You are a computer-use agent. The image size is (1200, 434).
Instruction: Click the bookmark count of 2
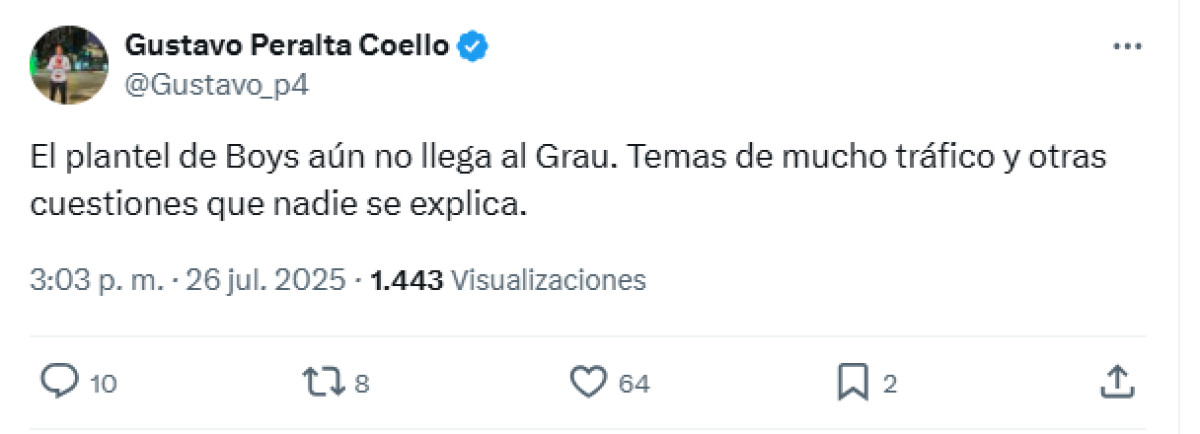(889, 383)
